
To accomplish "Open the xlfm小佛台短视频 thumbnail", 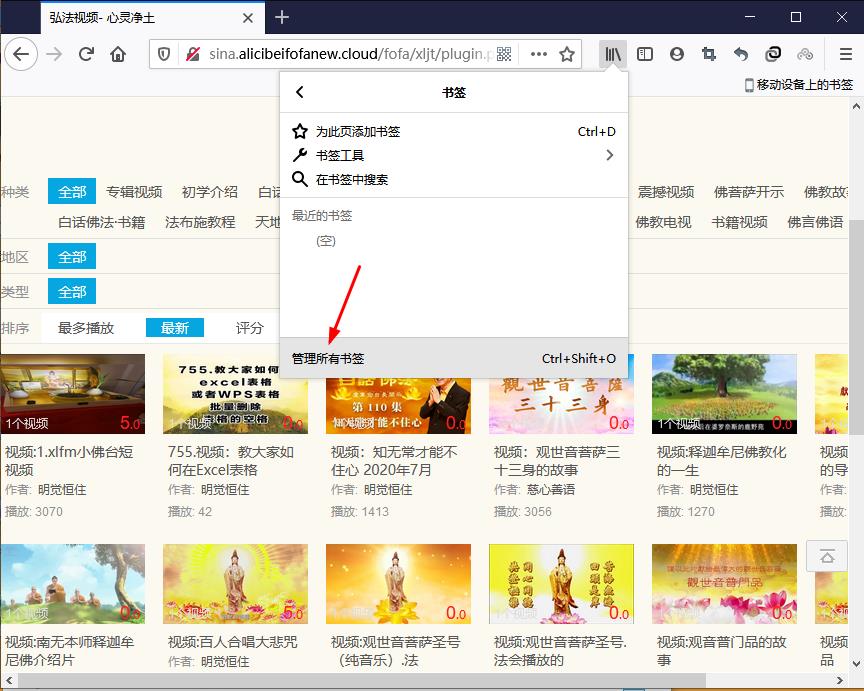I will 73,394.
